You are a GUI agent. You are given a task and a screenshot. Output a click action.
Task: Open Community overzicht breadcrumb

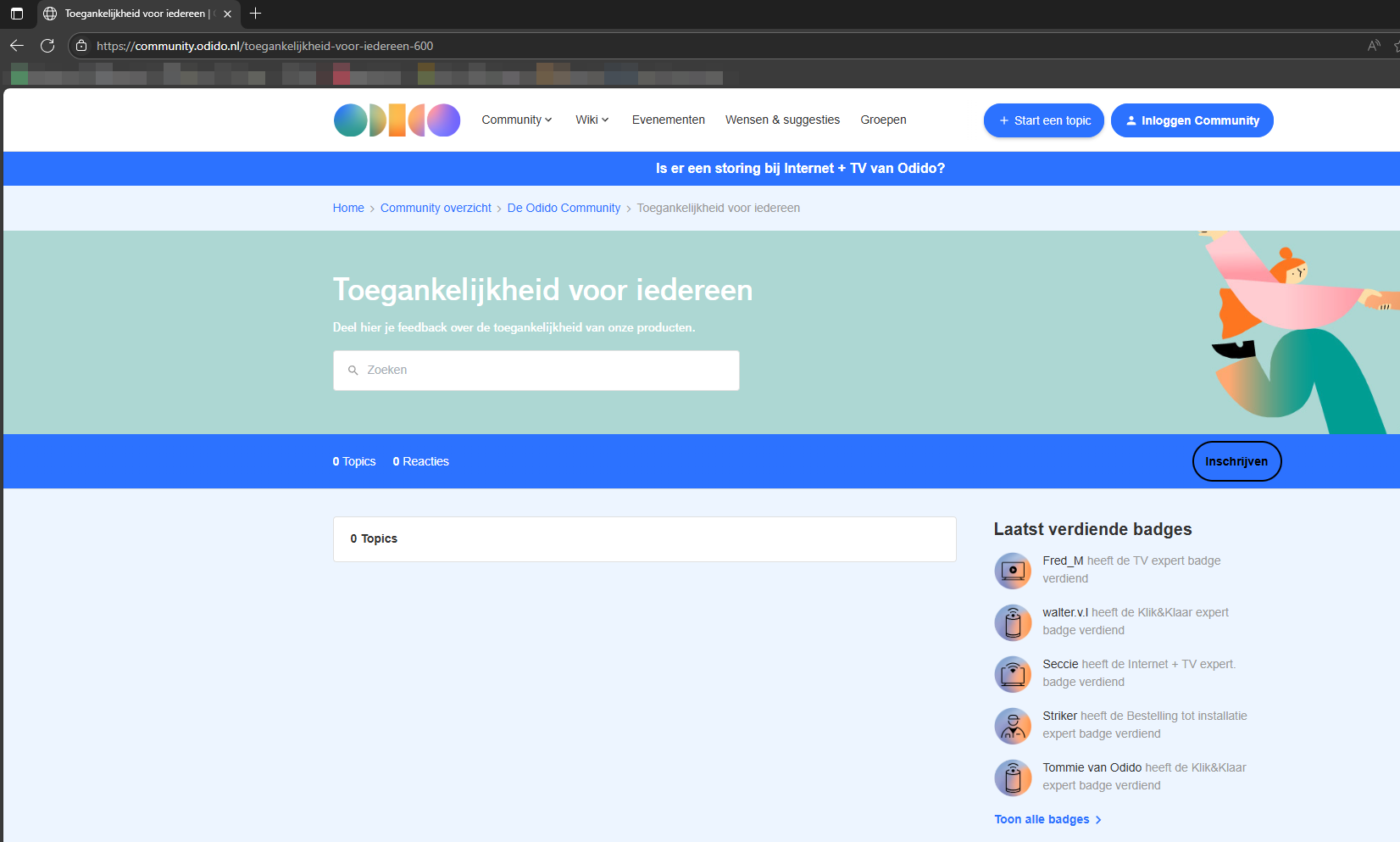pos(436,208)
